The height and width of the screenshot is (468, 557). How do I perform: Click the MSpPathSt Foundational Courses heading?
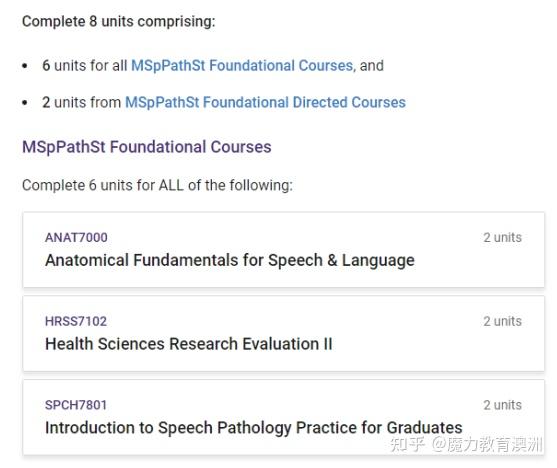pos(147,147)
